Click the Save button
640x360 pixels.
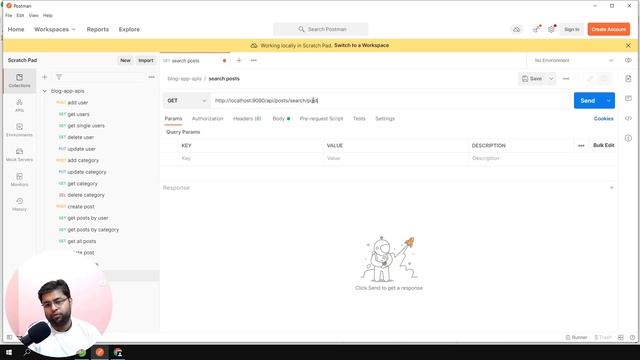[x=532, y=79]
